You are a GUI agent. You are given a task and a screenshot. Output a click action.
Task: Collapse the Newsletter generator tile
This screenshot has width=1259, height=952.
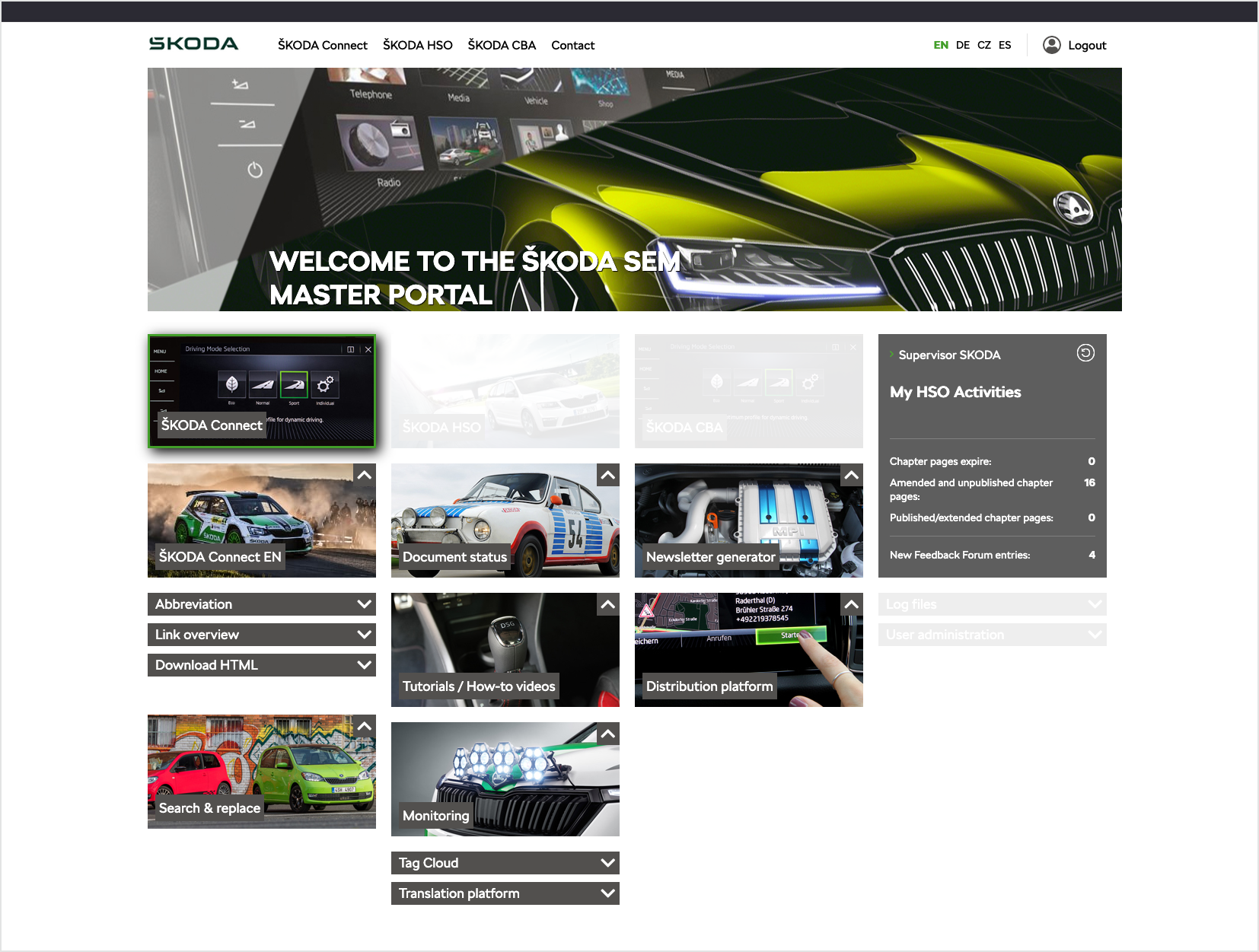(852, 475)
